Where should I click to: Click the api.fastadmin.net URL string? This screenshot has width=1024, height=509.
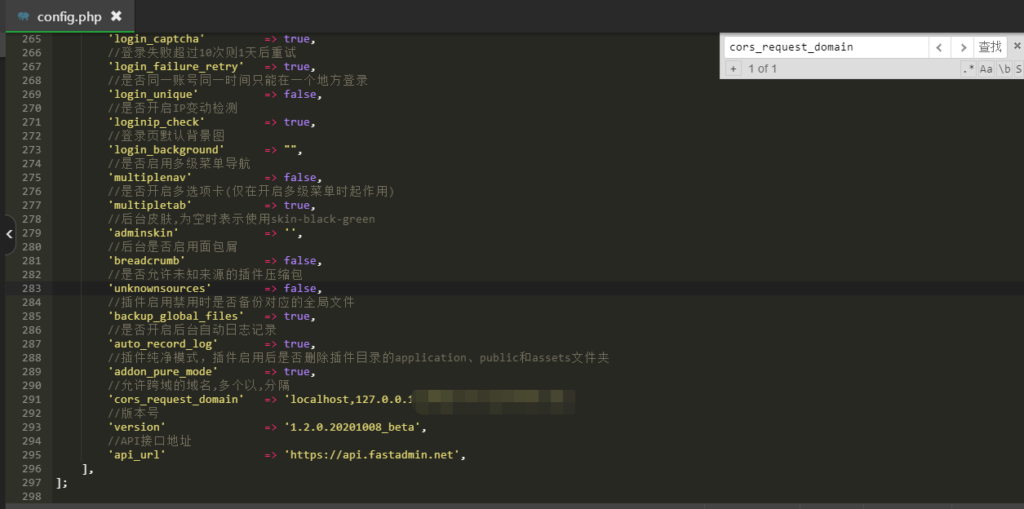tap(375, 454)
